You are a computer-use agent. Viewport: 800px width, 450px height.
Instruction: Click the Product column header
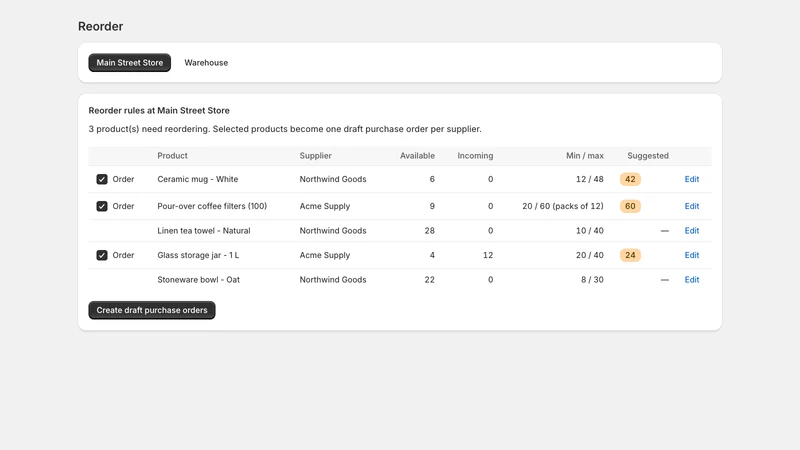[172, 156]
